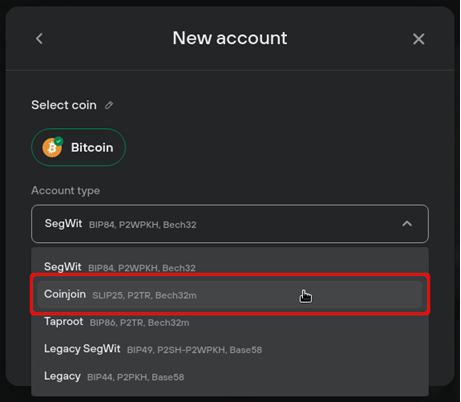The image size is (461, 402).
Task: Collapse the account type list via chevron
Action: pyautogui.click(x=407, y=224)
